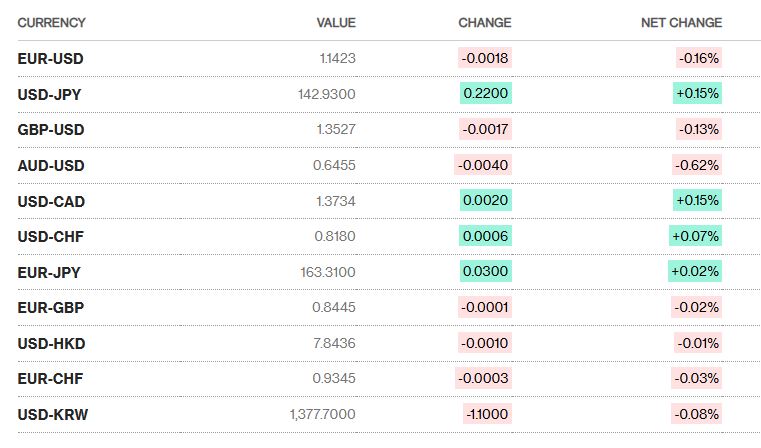Screen dimensions: 761x448
Task: Select the GBP-USD currency pair
Action: click(51, 130)
